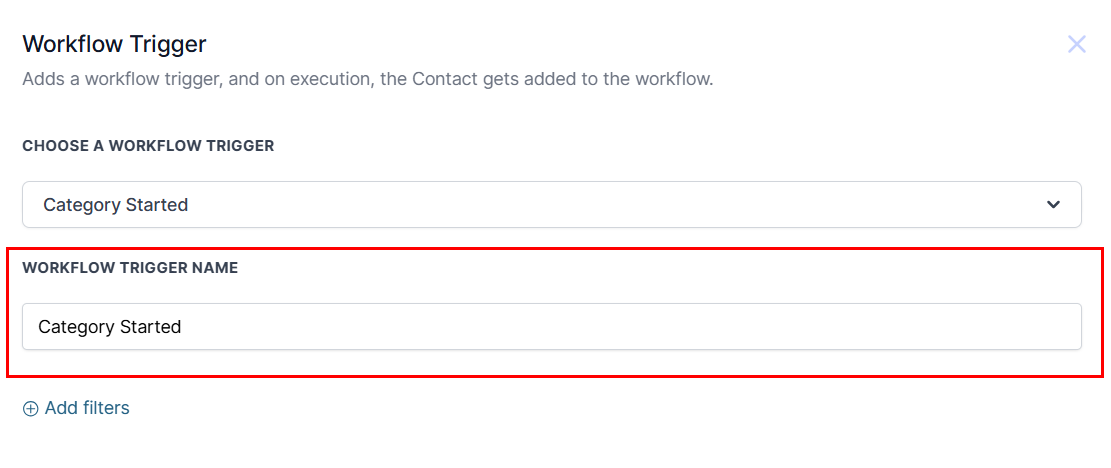Place cursor in empty area of name field

pos(631,326)
